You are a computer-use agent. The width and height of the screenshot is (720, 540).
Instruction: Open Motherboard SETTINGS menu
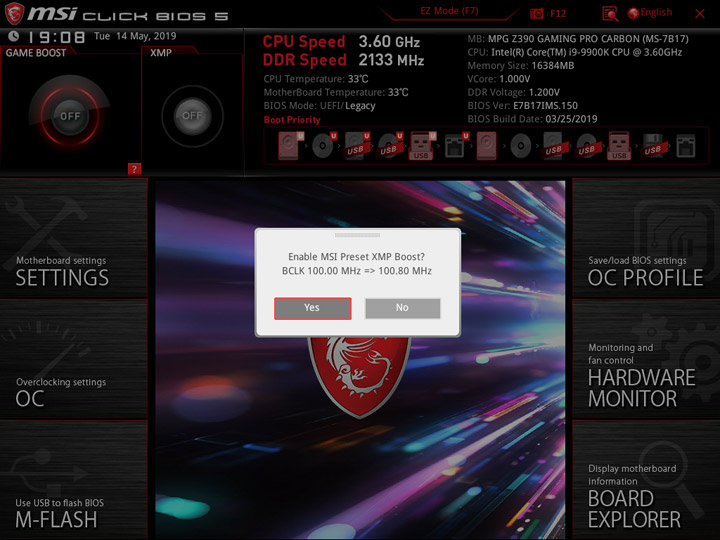coord(73,238)
